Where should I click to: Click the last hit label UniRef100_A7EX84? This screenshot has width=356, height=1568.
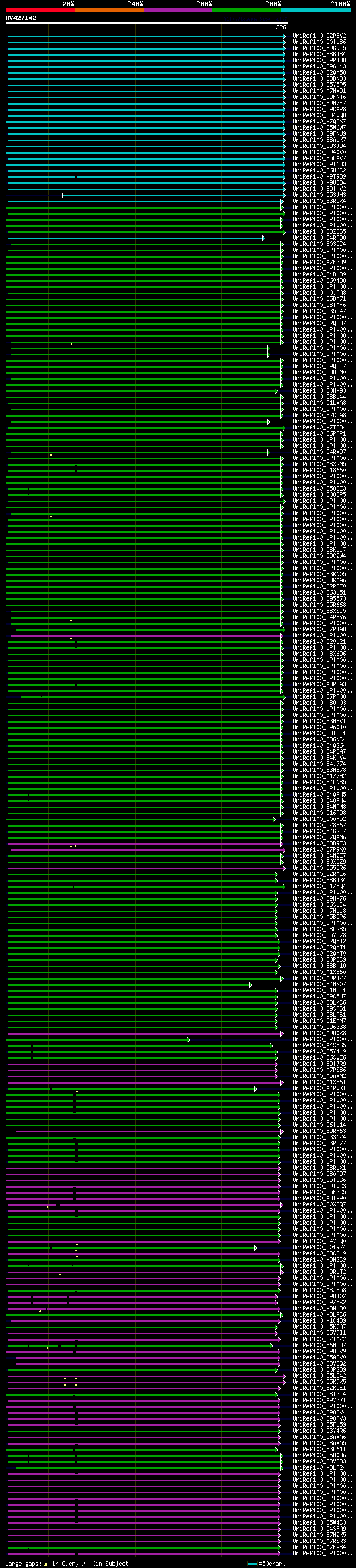319,1547
